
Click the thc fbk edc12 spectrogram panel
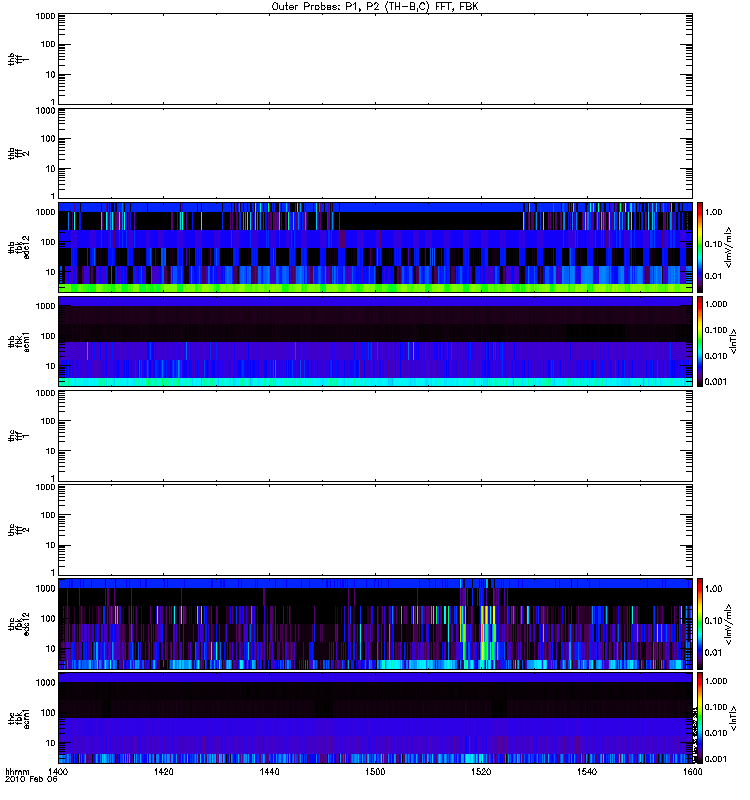coord(376,624)
